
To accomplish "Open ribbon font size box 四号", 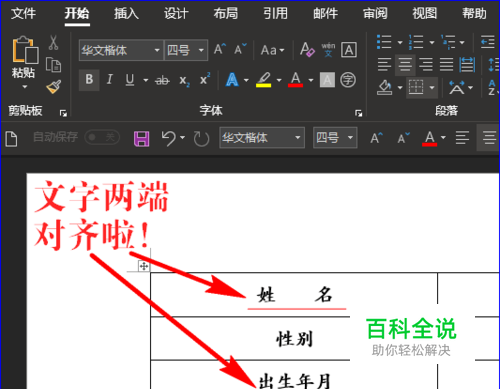I will pos(186,50).
